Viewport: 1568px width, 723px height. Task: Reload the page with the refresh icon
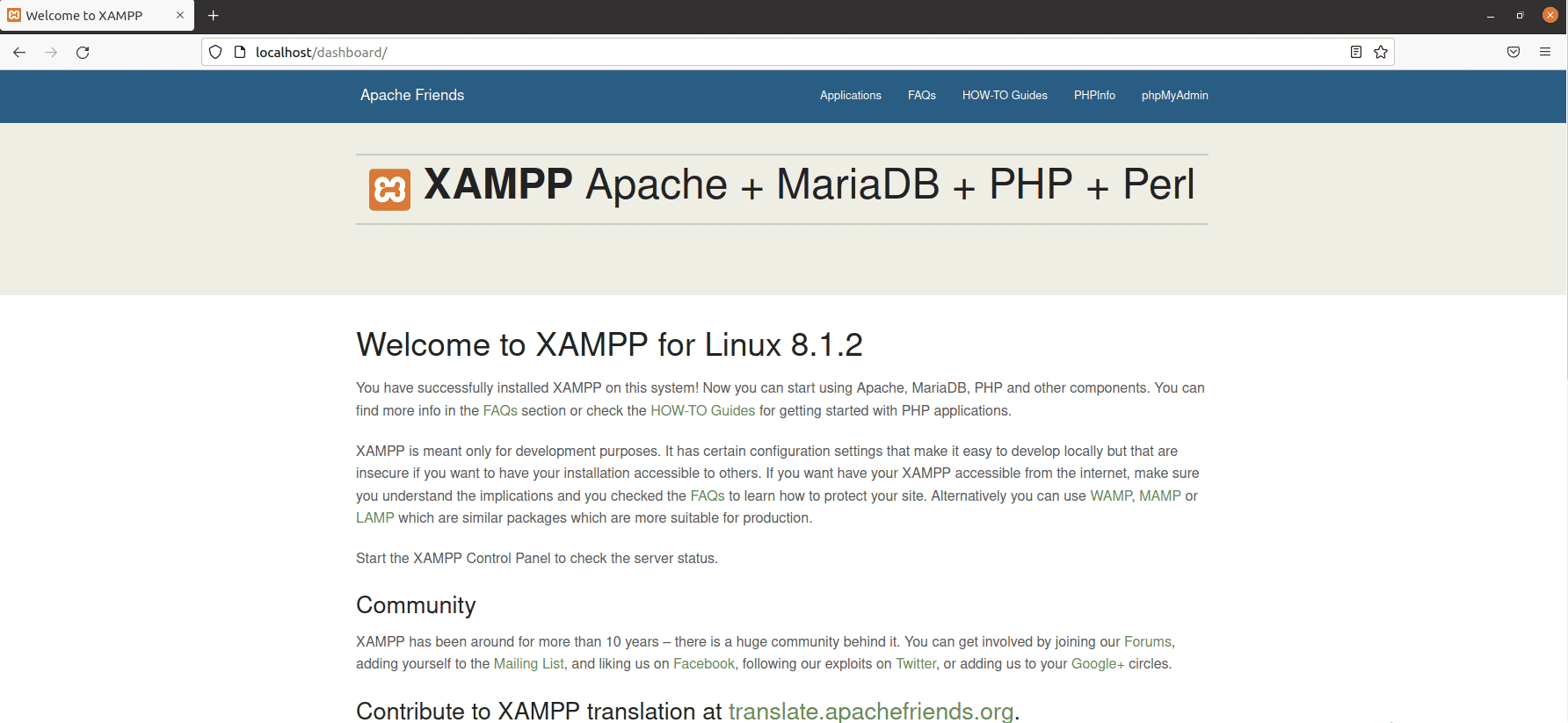click(83, 53)
